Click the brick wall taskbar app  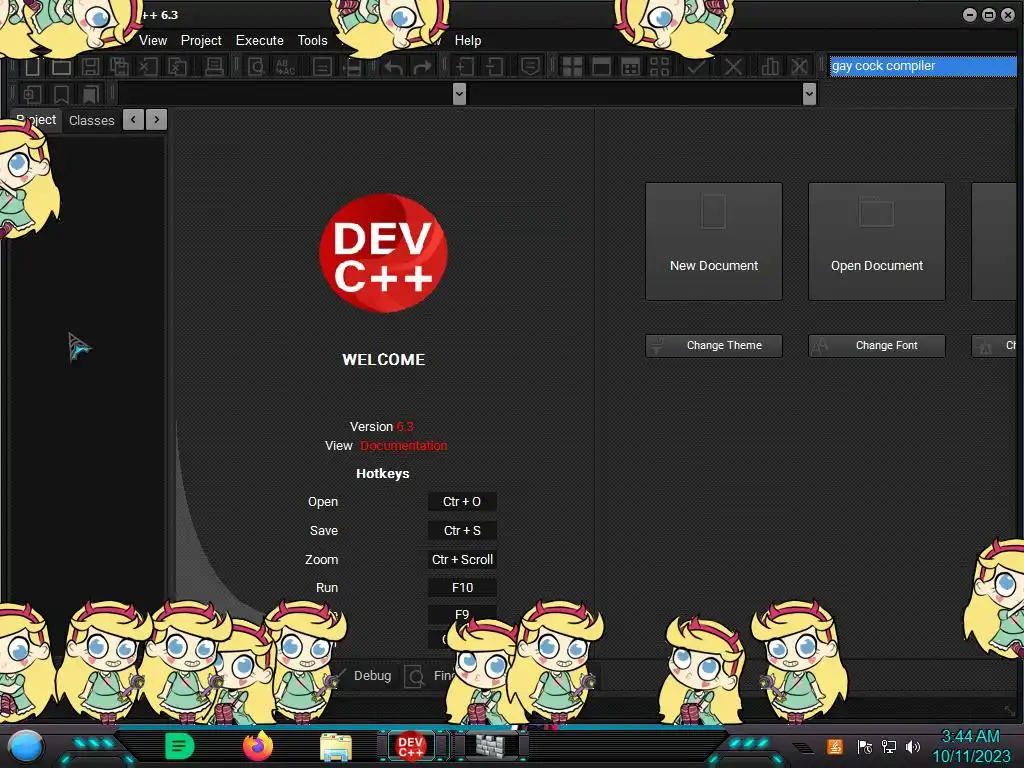[490, 746]
